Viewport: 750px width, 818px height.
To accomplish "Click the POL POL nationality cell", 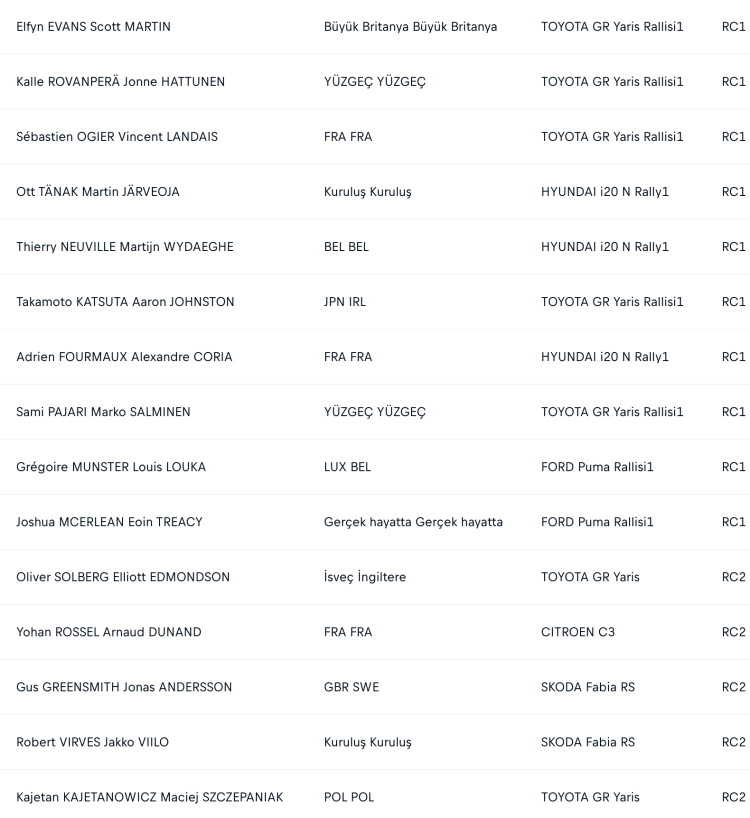I will pos(349,797).
